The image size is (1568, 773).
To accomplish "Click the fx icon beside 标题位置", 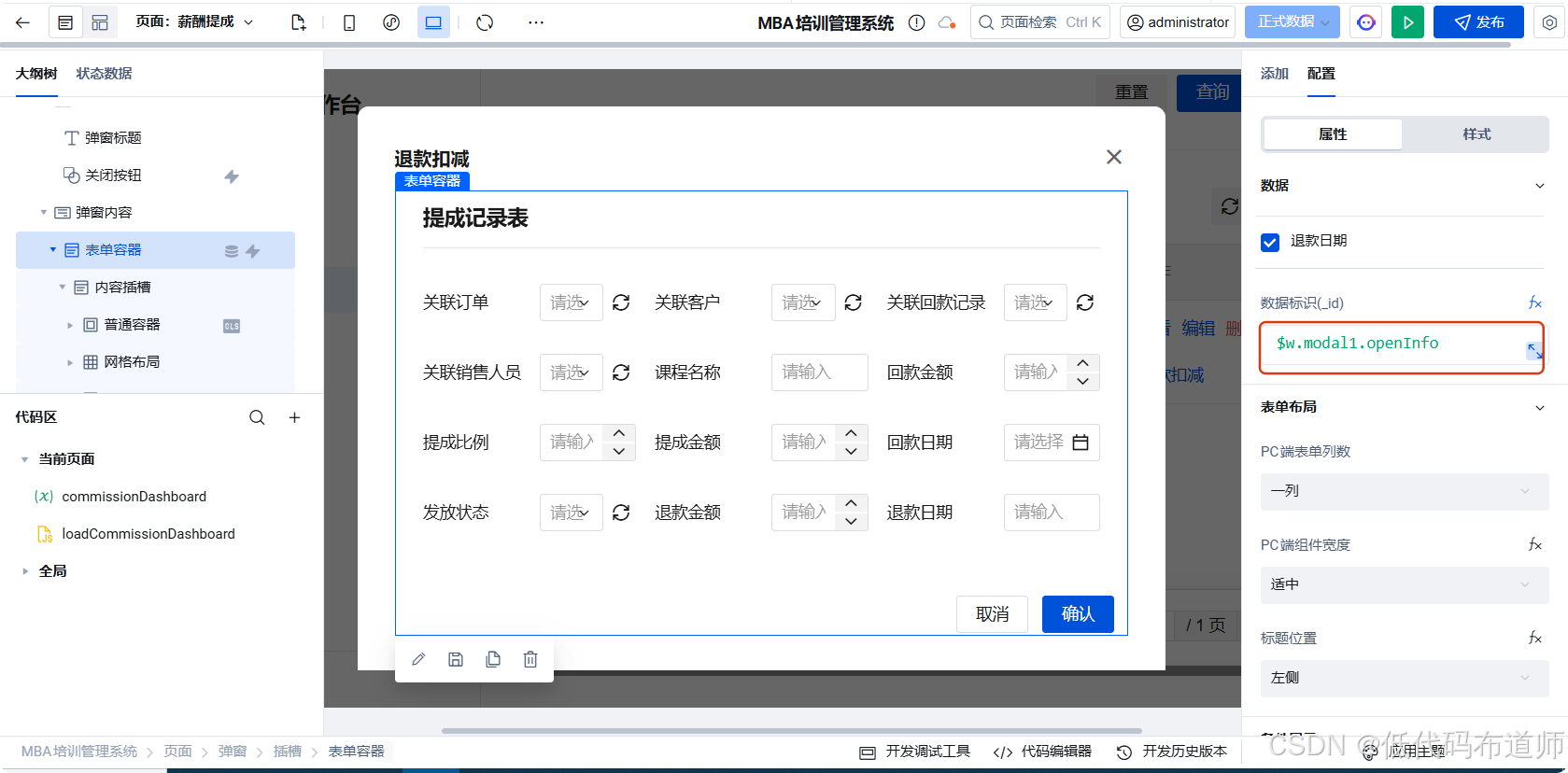I will 1534,638.
